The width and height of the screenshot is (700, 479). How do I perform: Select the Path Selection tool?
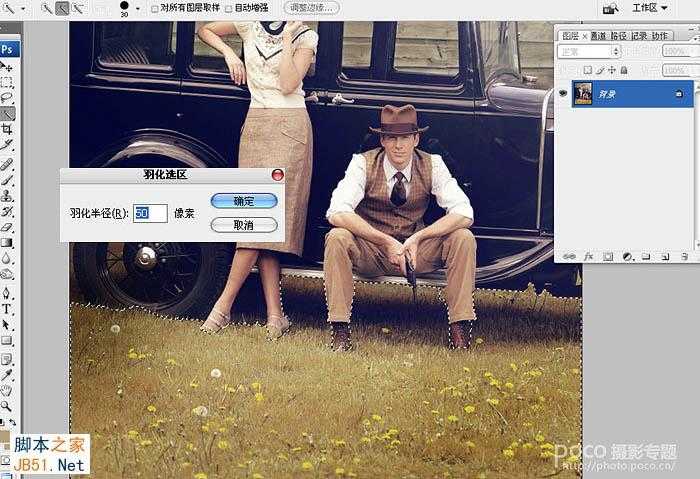(x=7, y=324)
